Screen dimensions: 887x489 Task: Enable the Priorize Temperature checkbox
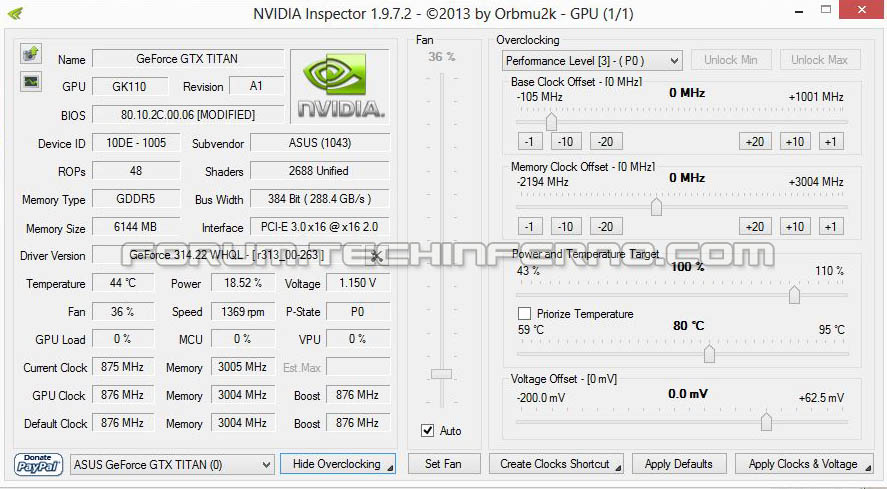(x=524, y=313)
